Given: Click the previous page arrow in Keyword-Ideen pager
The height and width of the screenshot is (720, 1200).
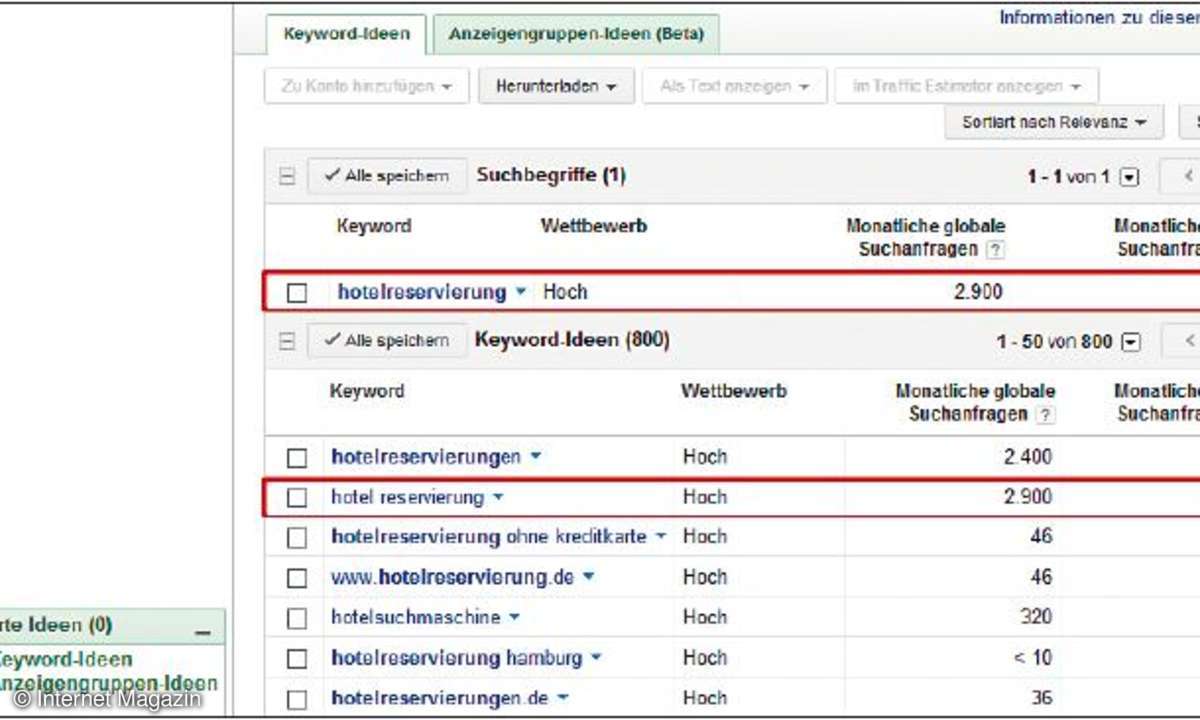Looking at the screenshot, I should [x=1182, y=342].
